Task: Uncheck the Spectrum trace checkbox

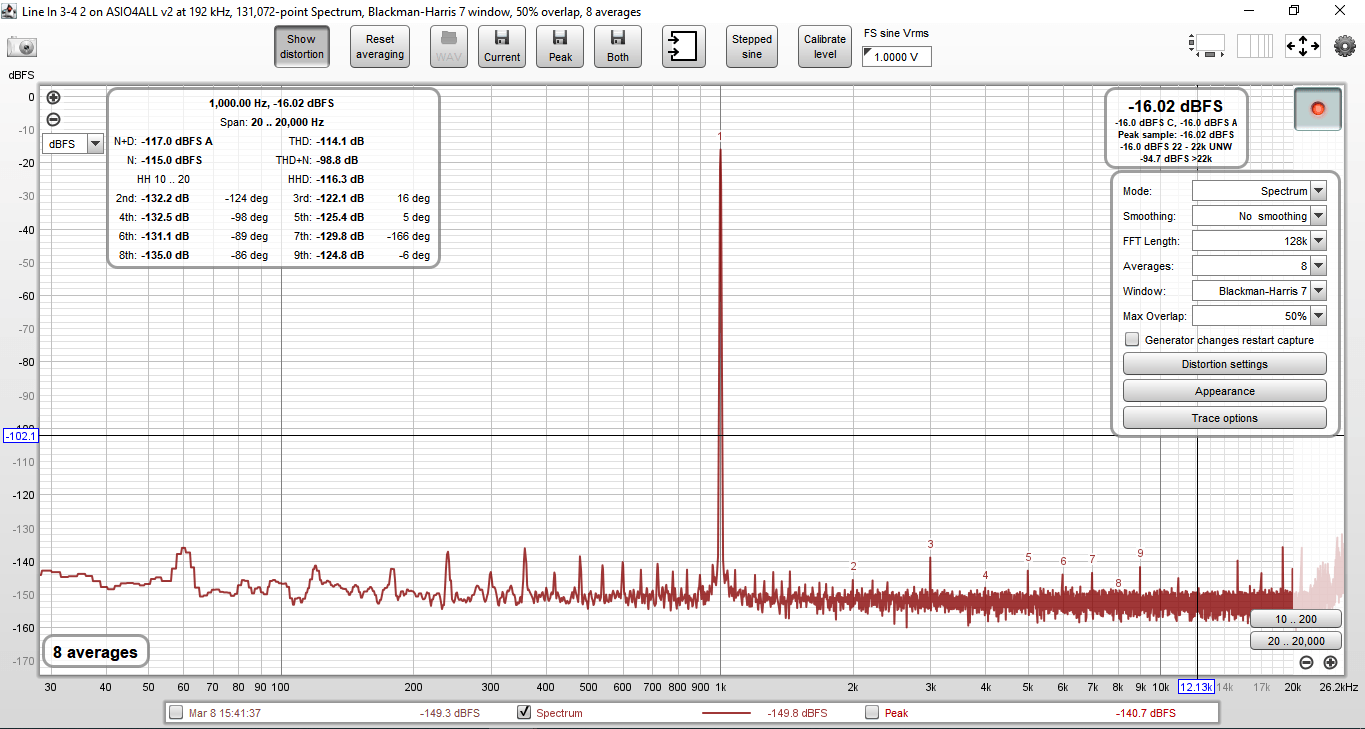Action: pyautogui.click(x=523, y=713)
